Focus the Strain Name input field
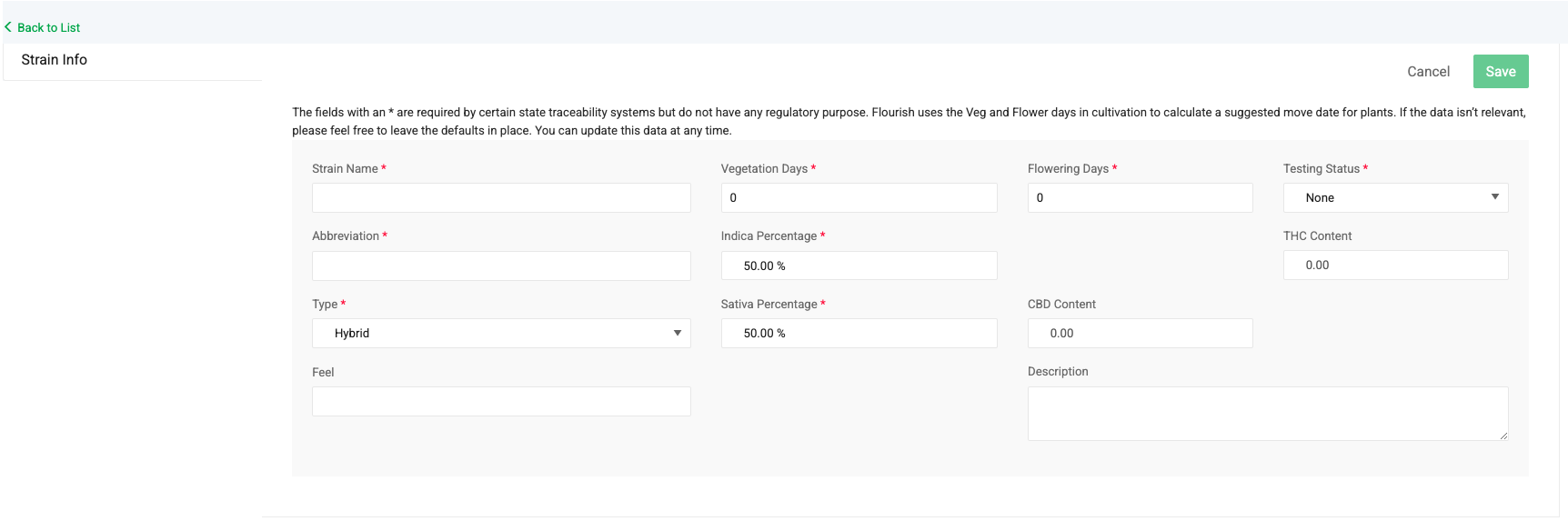Image resolution: width=1568 pixels, height=521 pixels. pyautogui.click(x=501, y=197)
